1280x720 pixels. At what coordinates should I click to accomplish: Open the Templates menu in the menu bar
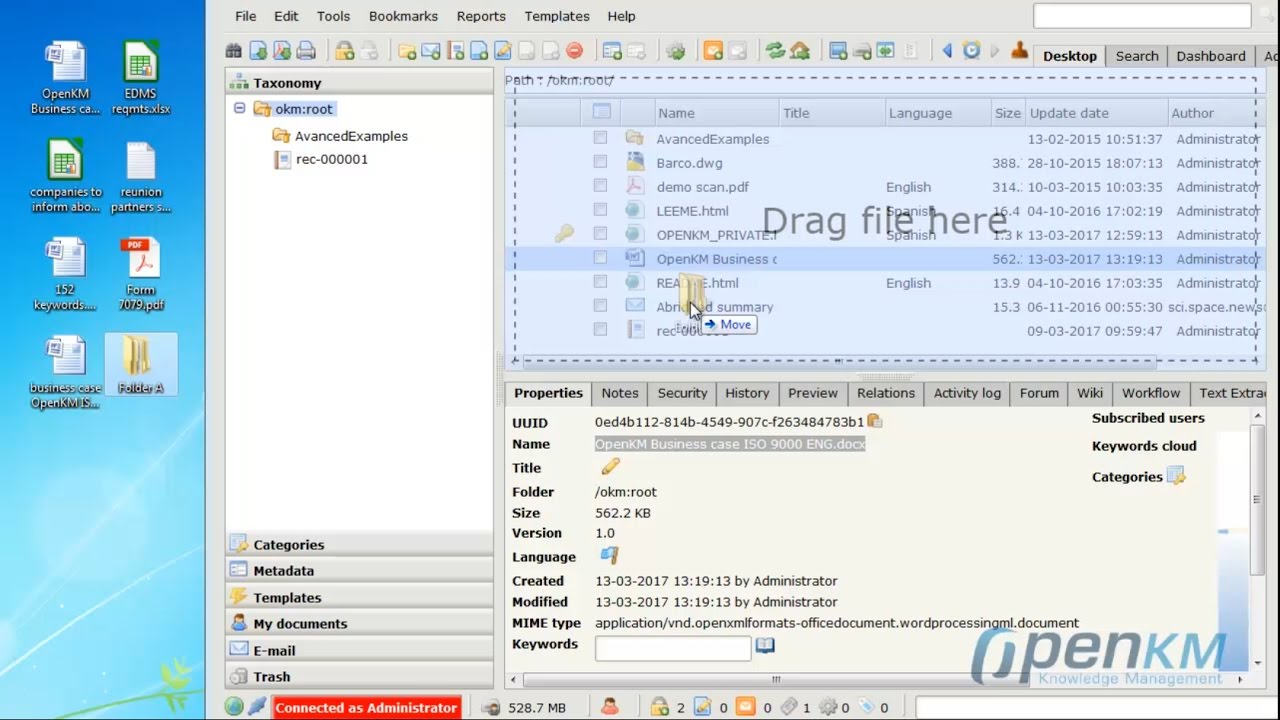click(557, 16)
